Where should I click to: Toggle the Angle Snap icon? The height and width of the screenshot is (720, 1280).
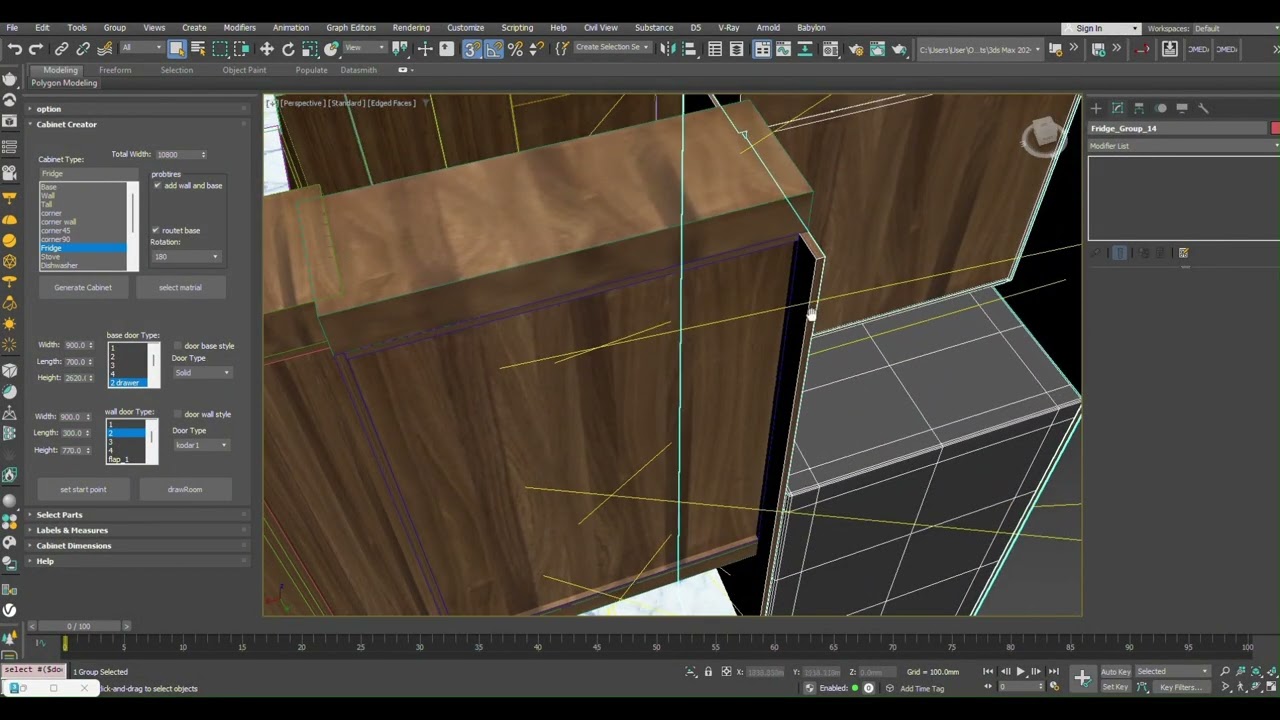[x=494, y=49]
